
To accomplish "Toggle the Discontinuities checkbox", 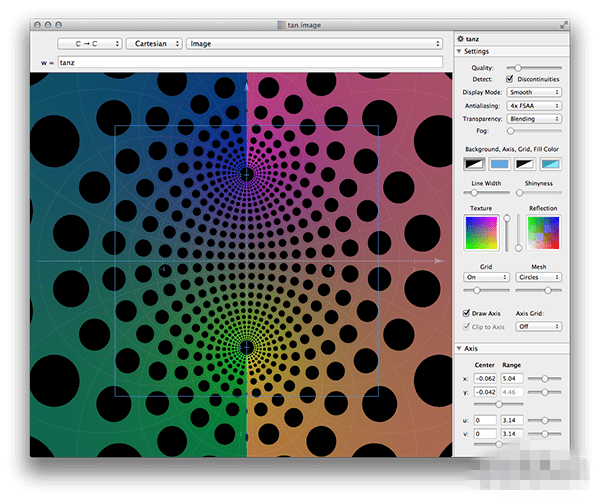I will (x=511, y=78).
